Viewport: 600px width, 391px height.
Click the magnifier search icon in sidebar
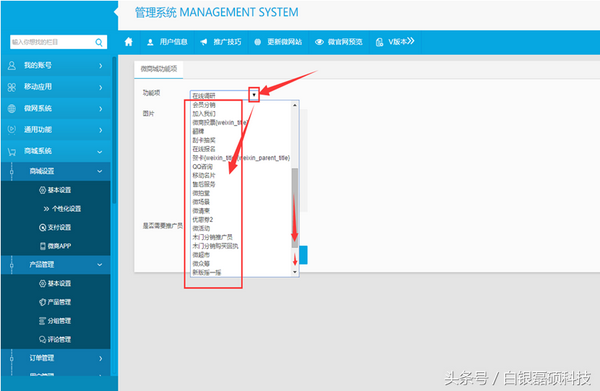point(99,42)
